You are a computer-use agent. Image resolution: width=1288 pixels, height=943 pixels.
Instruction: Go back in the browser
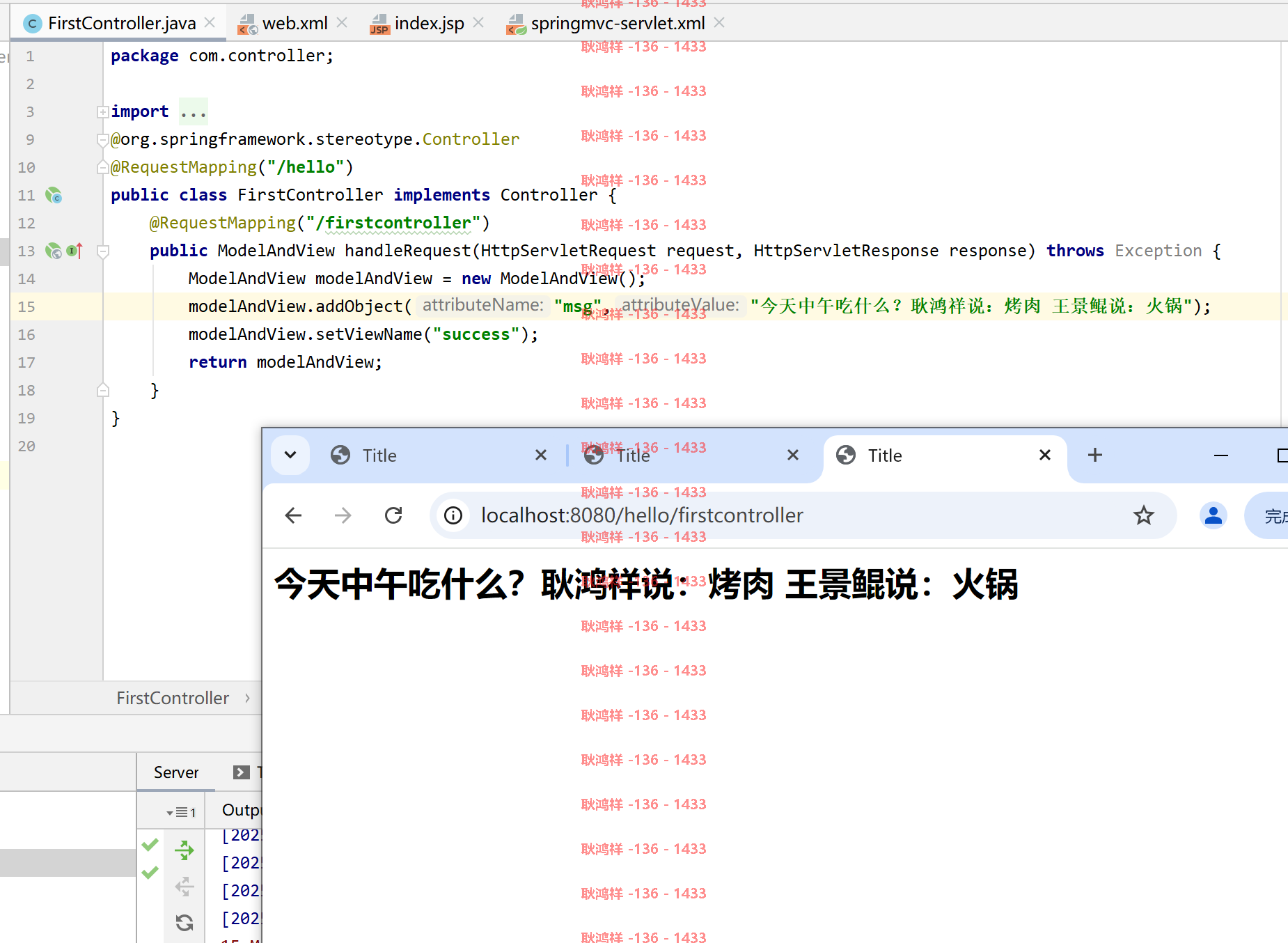(293, 515)
